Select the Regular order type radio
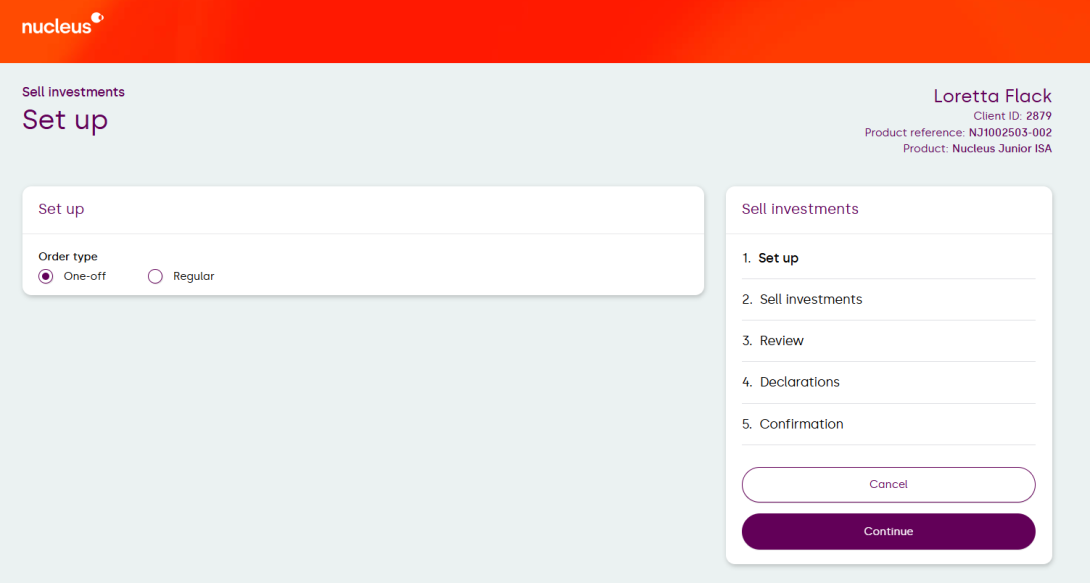 155,277
